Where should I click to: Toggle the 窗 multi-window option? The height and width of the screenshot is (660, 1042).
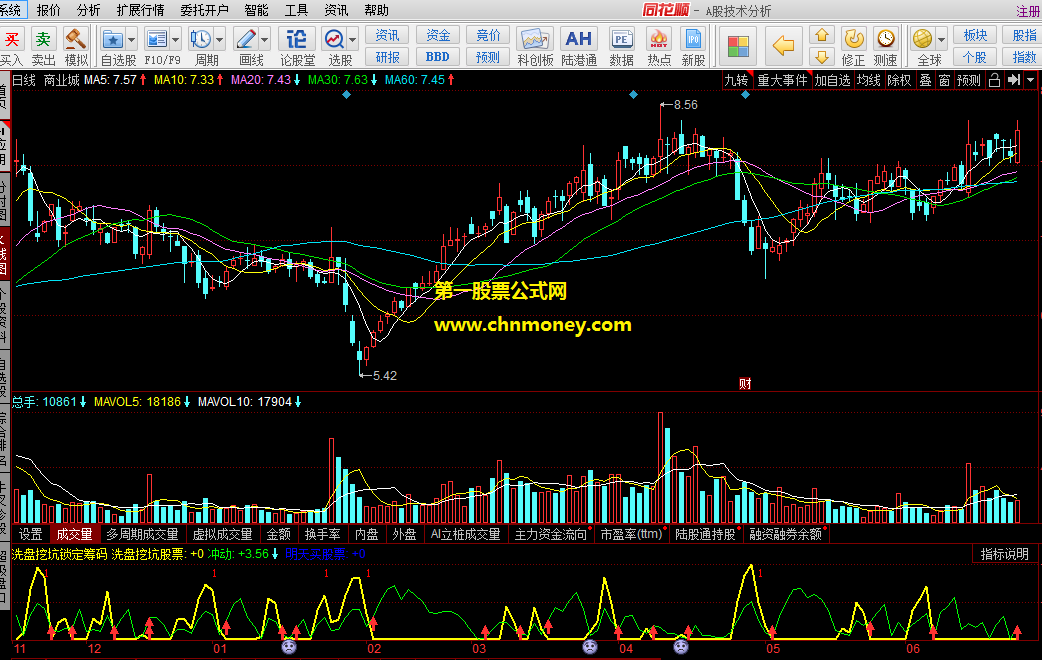944,80
